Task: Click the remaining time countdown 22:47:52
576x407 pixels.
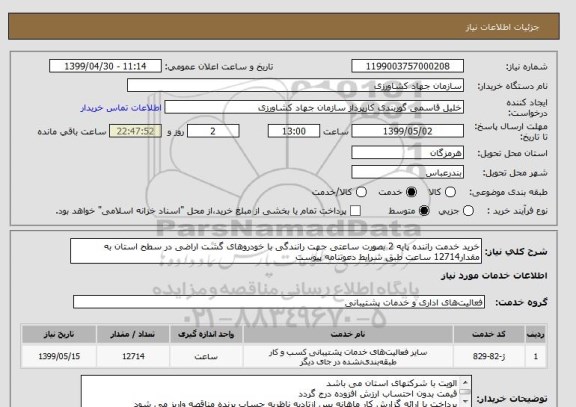Action: pos(135,131)
